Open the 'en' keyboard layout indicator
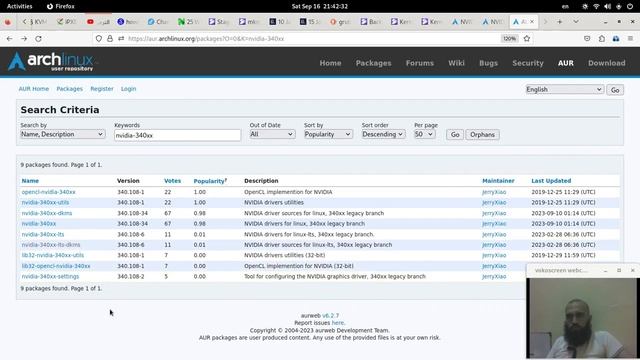The image size is (640, 360). (x=565, y=6)
